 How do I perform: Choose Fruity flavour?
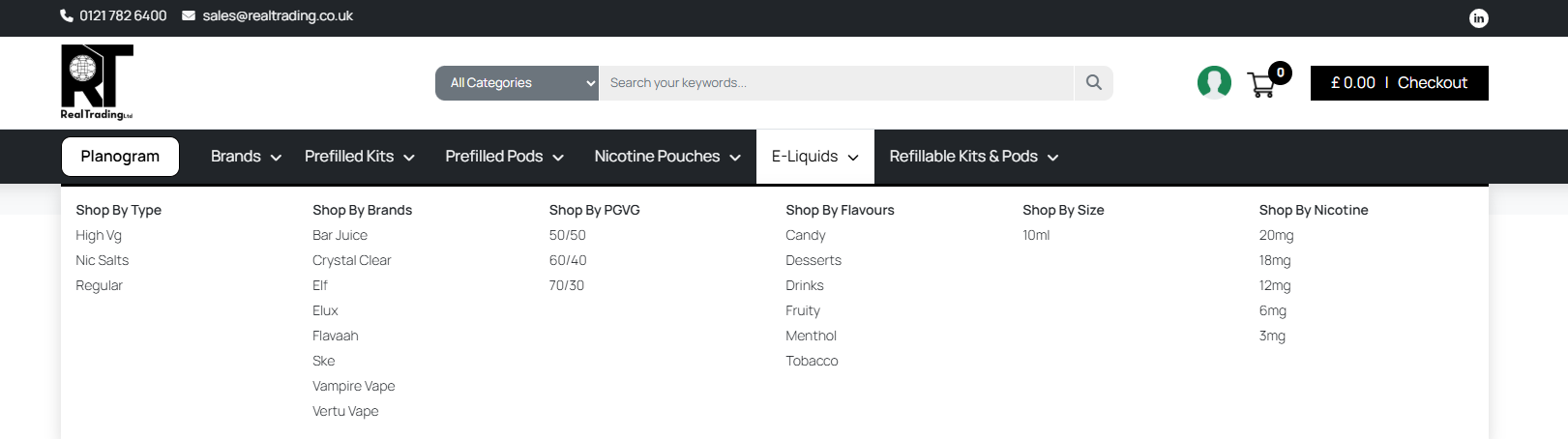click(x=803, y=310)
